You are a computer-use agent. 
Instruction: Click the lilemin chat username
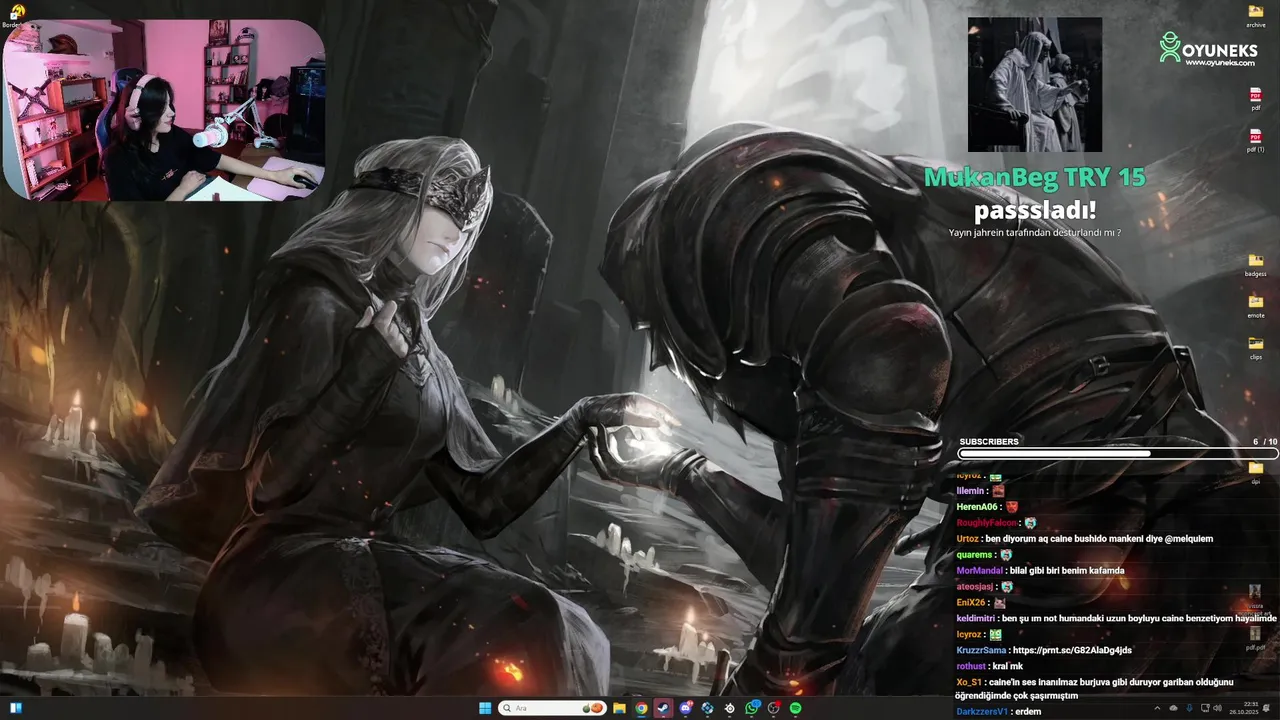click(x=971, y=490)
